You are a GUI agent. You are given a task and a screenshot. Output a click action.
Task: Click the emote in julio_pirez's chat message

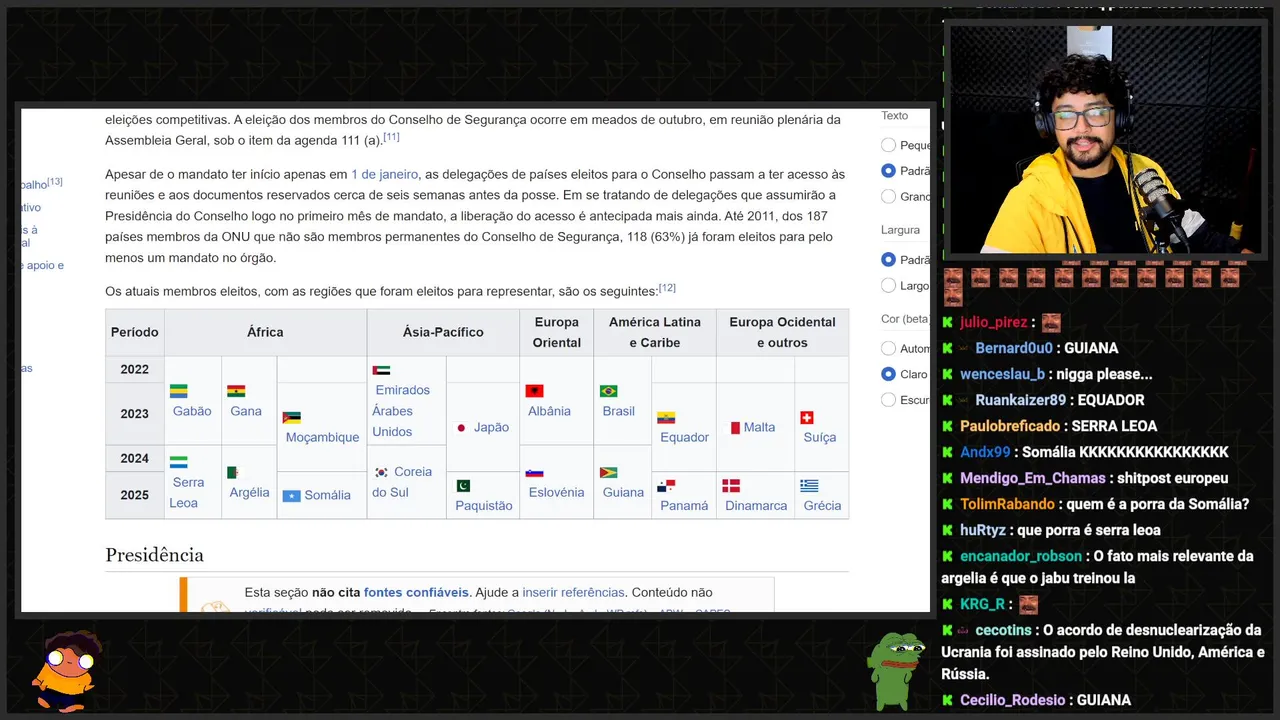[1051, 322]
